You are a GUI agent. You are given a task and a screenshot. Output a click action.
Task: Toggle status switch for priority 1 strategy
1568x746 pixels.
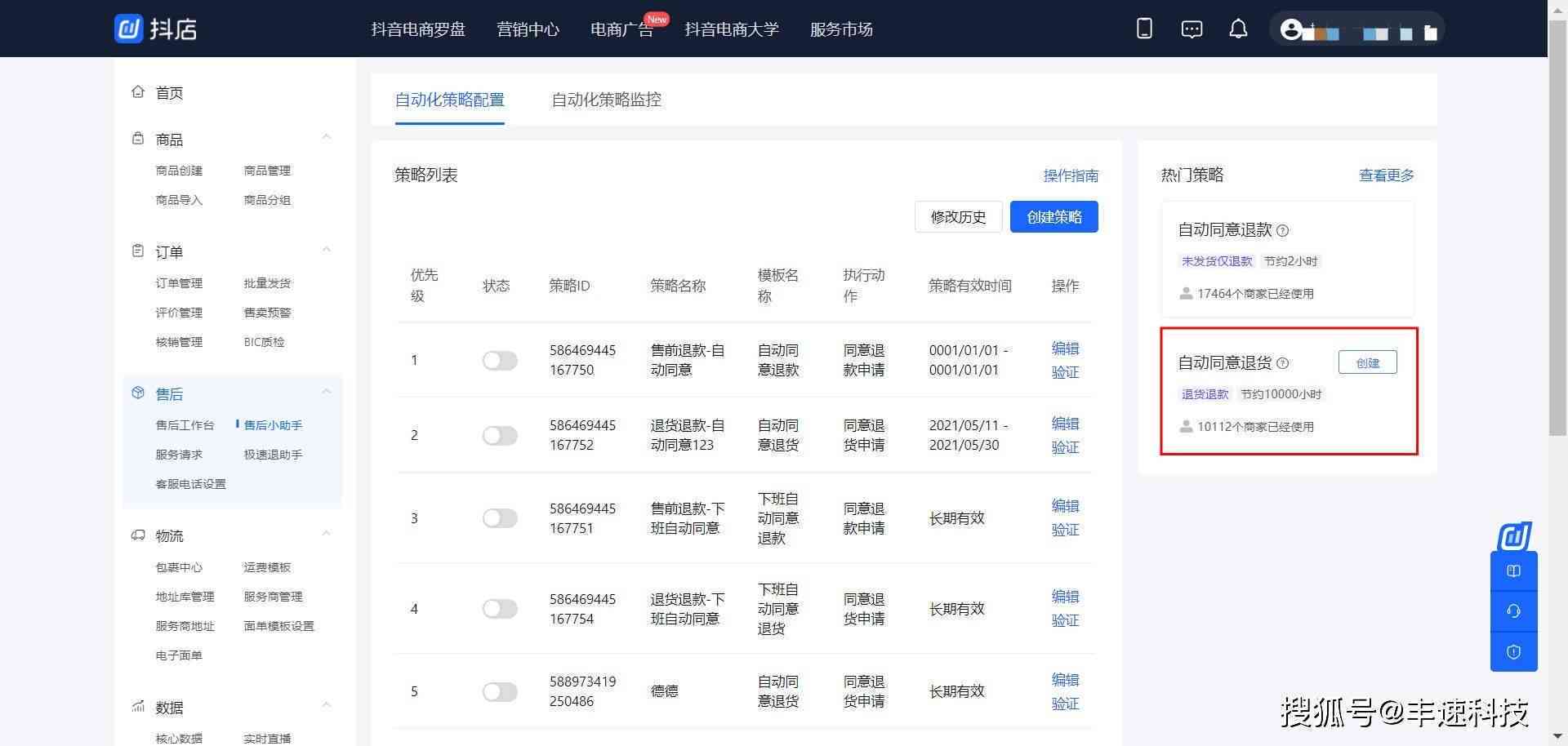click(x=500, y=360)
